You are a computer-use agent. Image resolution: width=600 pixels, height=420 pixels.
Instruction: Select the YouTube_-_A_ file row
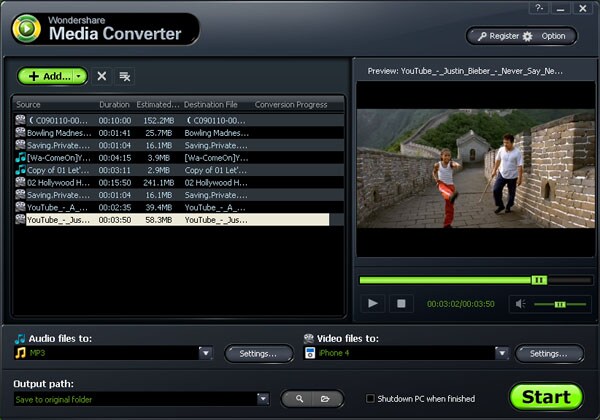coord(179,207)
